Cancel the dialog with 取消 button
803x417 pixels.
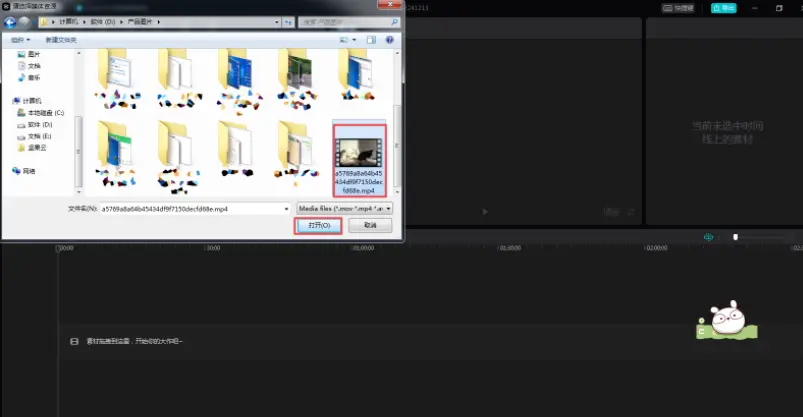point(370,225)
